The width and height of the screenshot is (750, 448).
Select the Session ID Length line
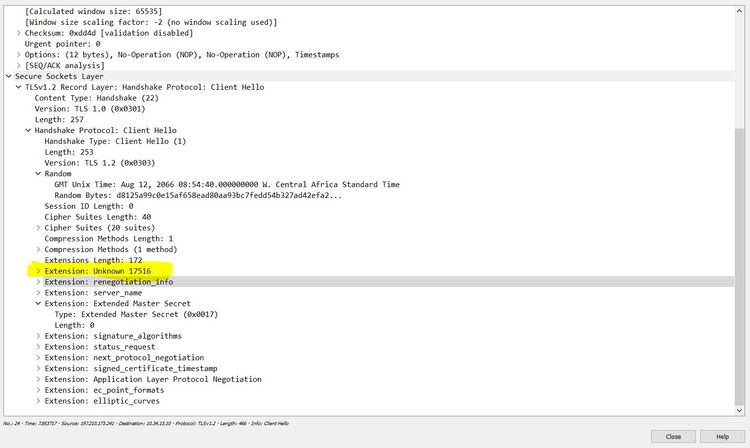(x=88, y=206)
